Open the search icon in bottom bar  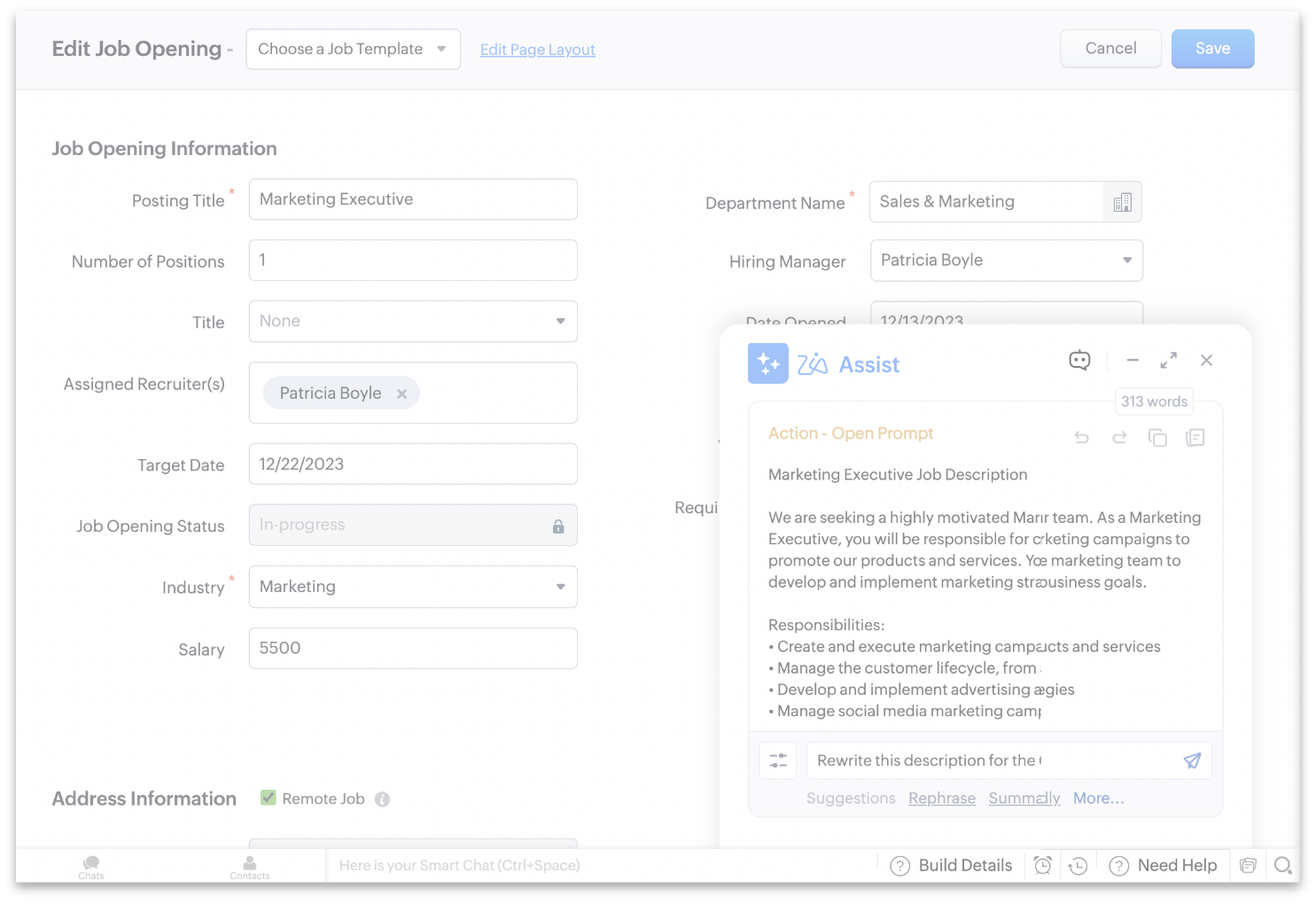click(1283, 866)
